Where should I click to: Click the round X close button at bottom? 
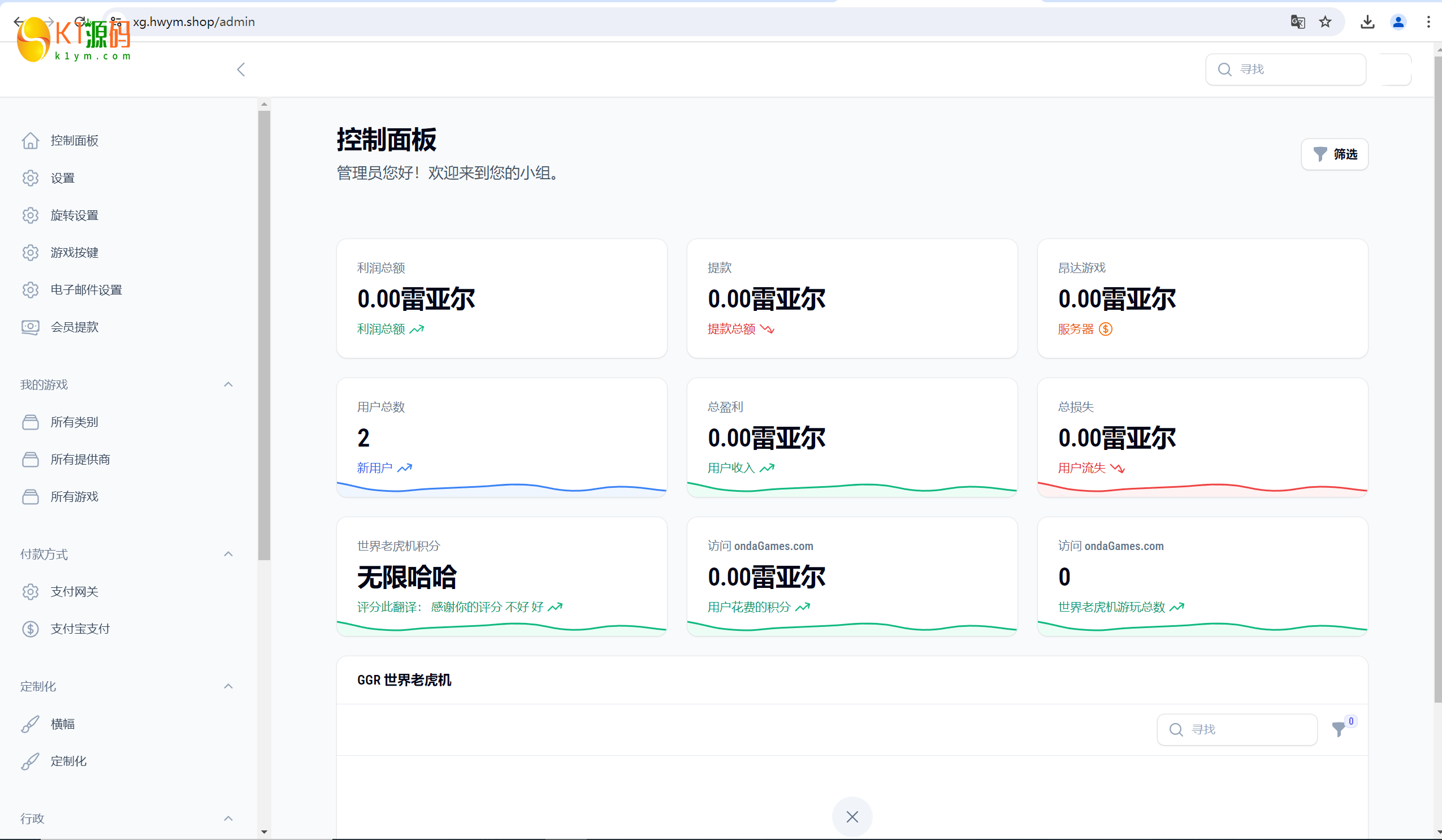click(852, 816)
